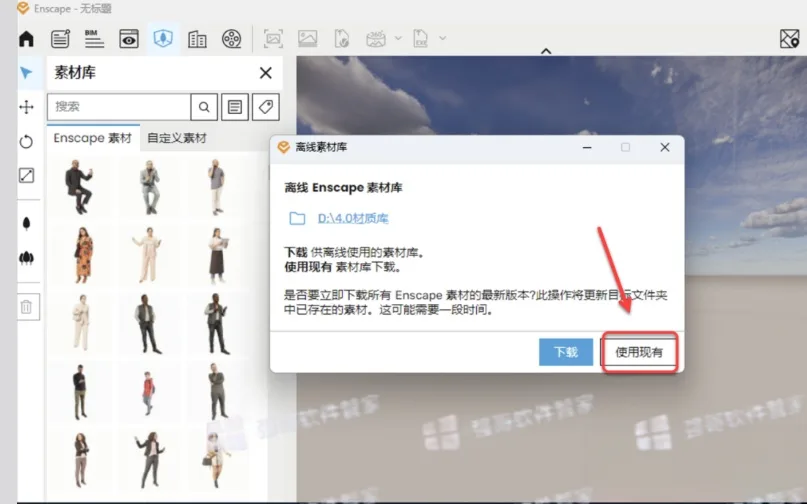Viewport: 807px width, 504px height.
Task: Select the woman in dark skirt reading asset
Action: pyautogui.click(x=218, y=255)
